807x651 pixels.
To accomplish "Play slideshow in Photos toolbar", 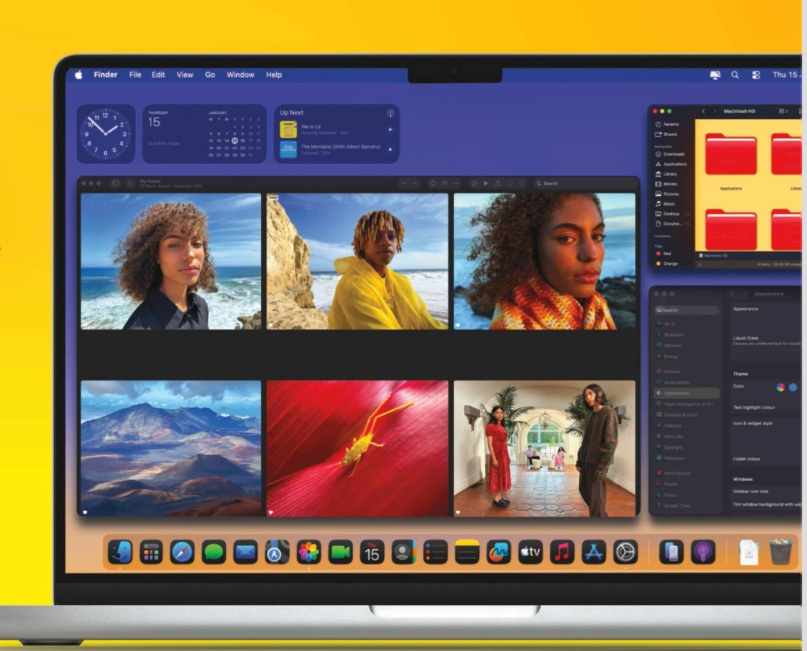I will (485, 183).
